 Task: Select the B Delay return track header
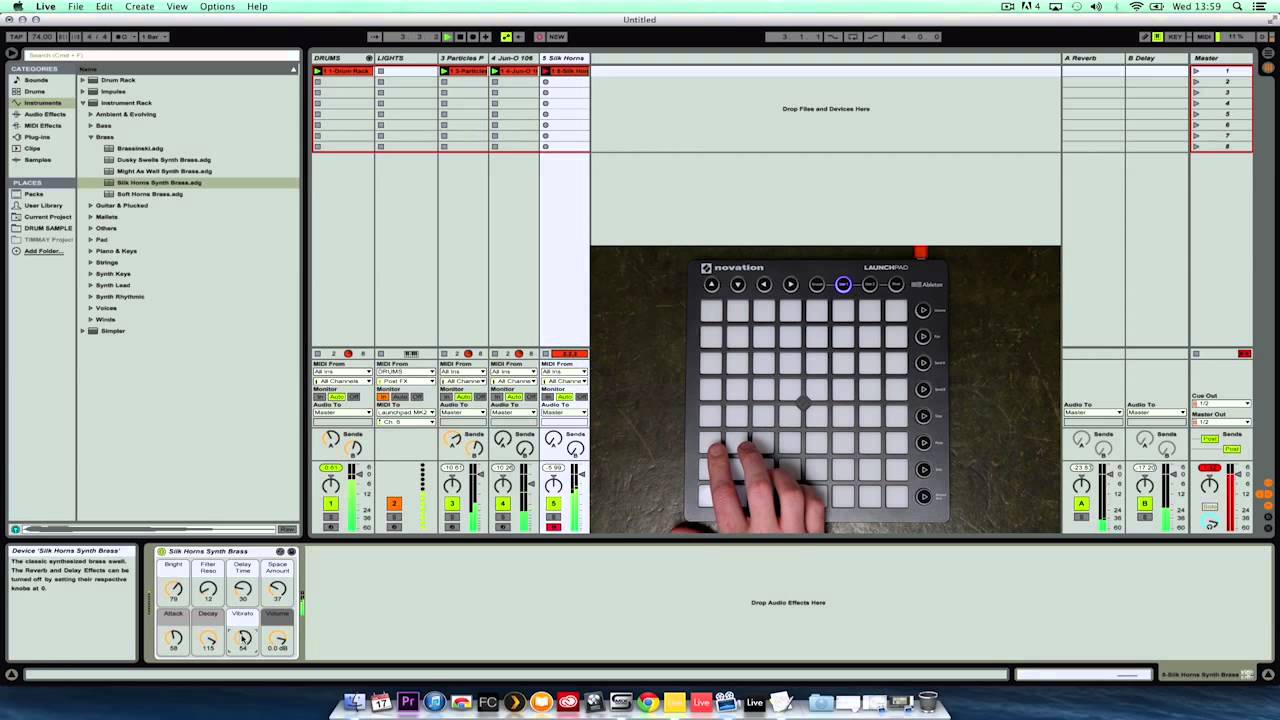pyautogui.click(x=1157, y=58)
